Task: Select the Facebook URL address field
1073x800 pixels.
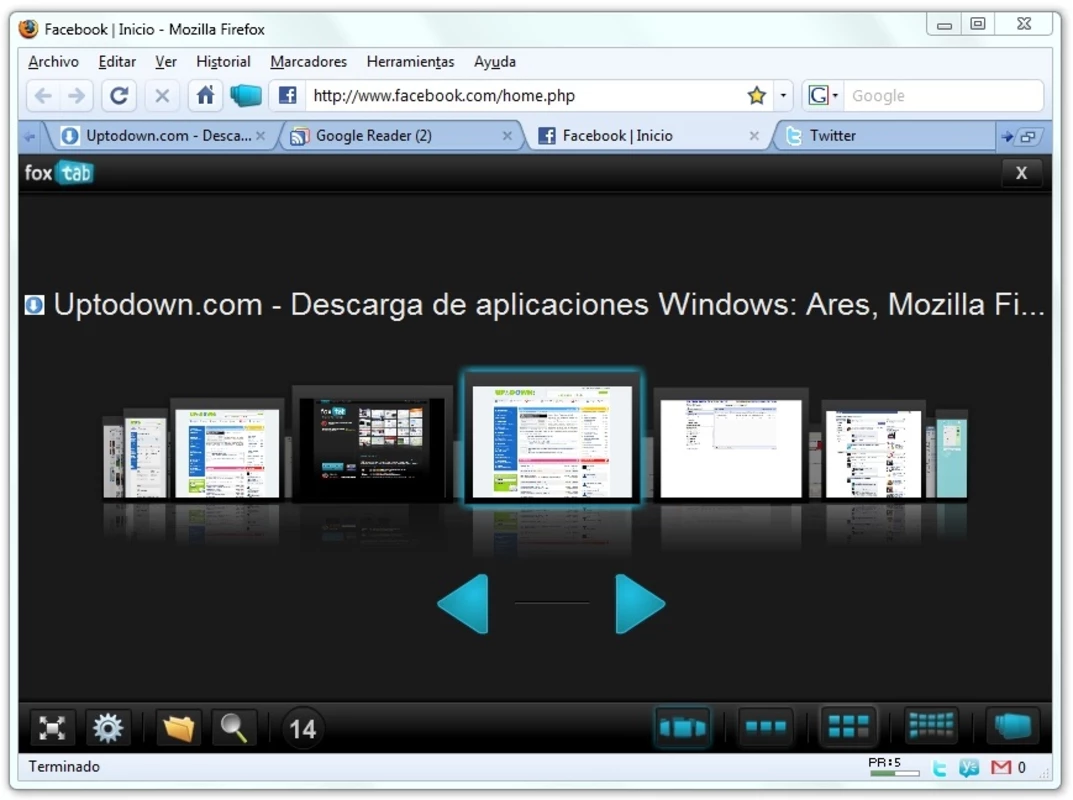Action: point(524,96)
